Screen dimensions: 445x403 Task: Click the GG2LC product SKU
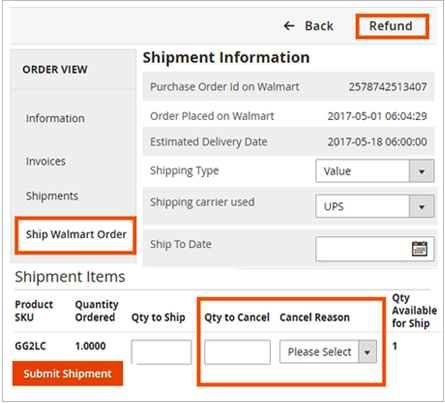click(x=30, y=346)
